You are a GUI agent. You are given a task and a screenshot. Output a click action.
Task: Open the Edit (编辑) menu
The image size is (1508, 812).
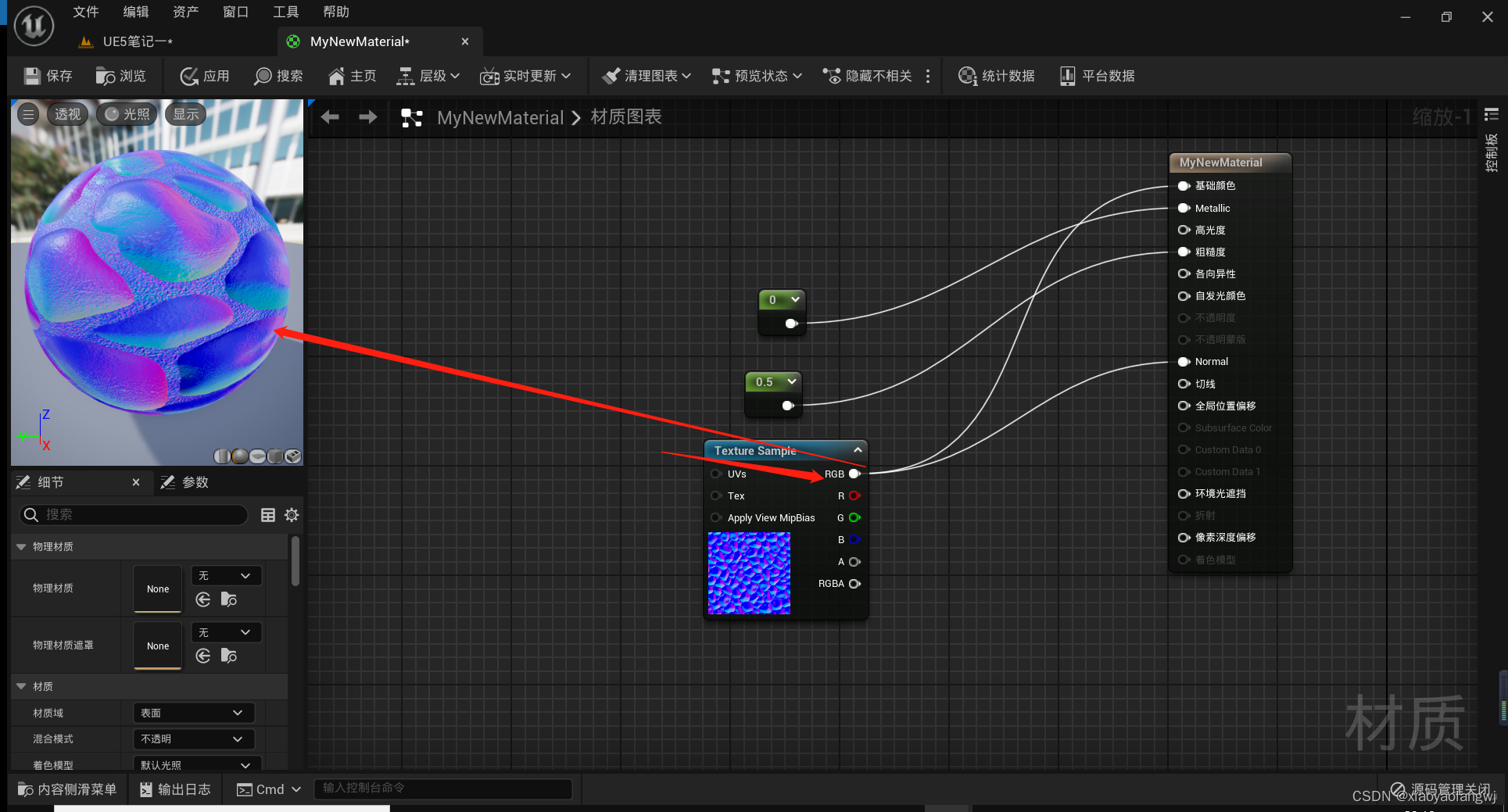click(136, 12)
